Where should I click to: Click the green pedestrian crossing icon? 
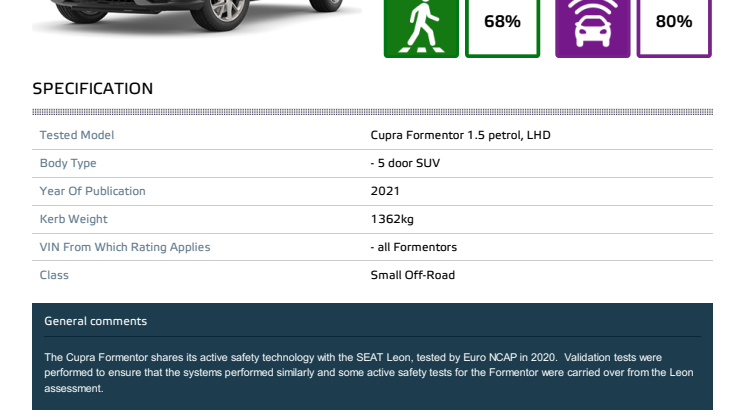coord(421,29)
